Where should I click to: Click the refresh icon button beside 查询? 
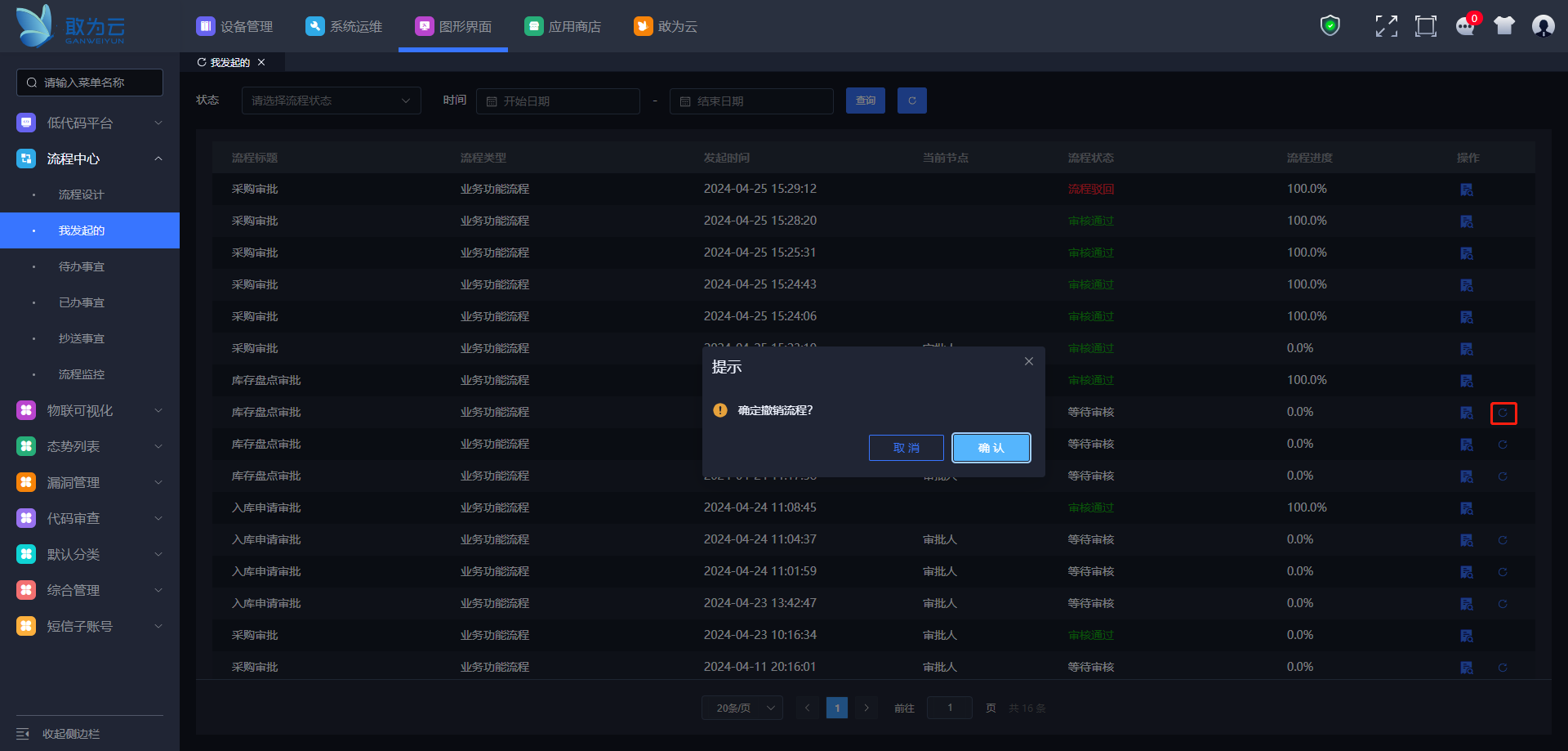[x=911, y=101]
